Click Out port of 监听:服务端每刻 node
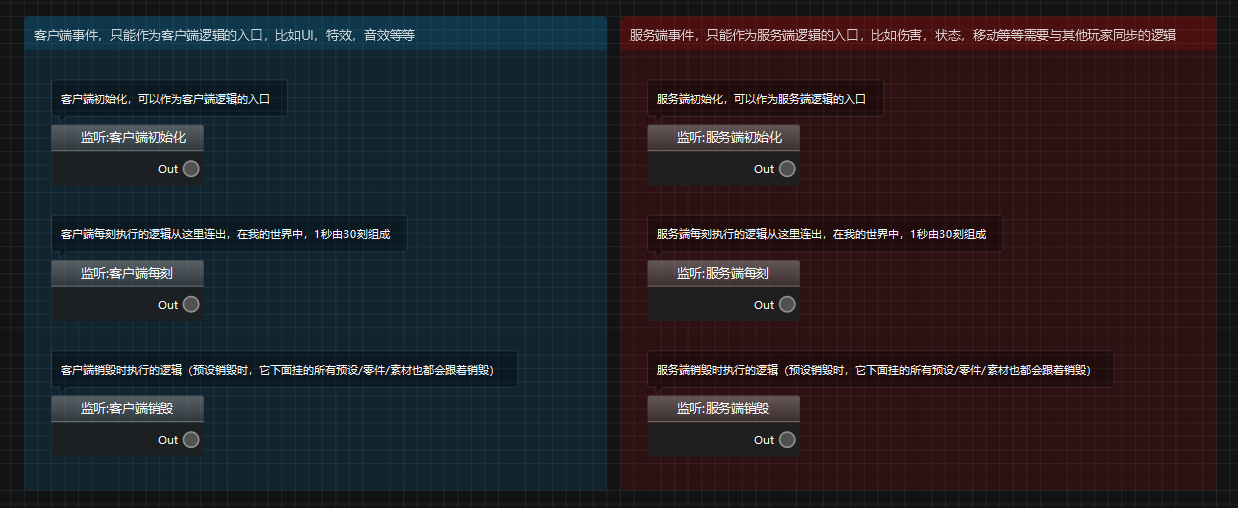This screenshot has height=508, width=1238. (x=787, y=305)
